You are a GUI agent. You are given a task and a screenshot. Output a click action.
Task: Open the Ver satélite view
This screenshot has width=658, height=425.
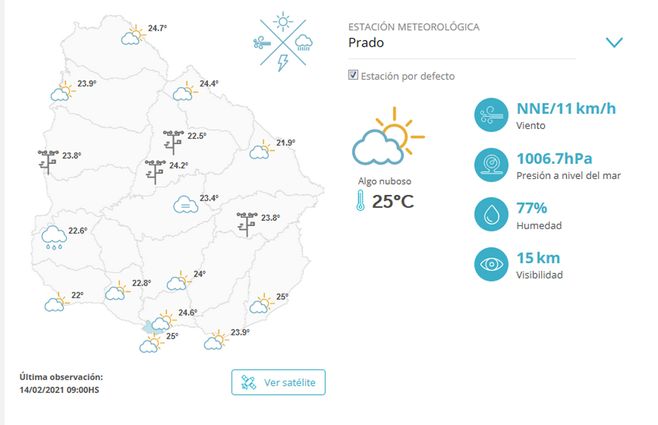point(279,382)
